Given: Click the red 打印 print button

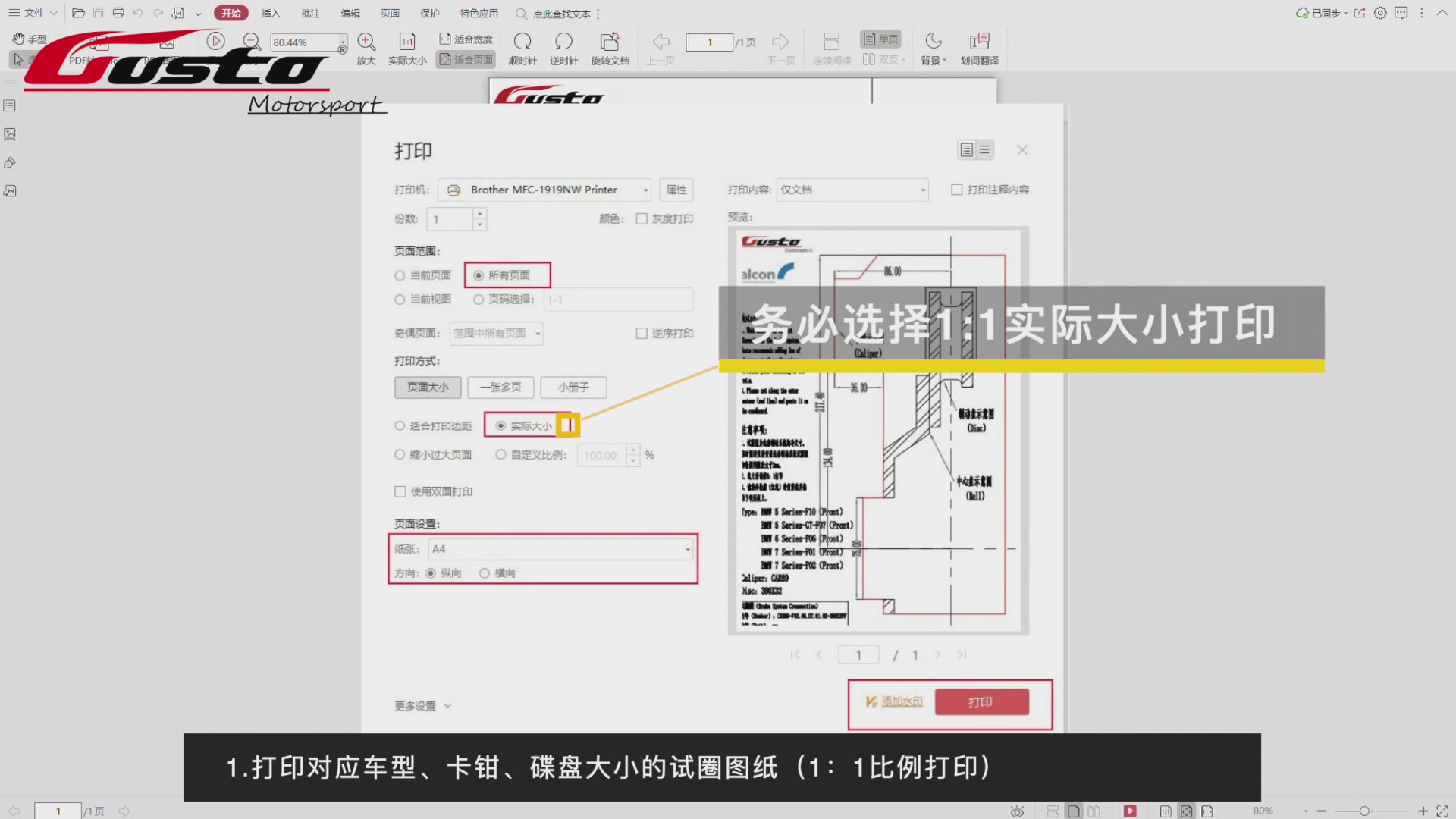Looking at the screenshot, I should pyautogui.click(x=981, y=702).
